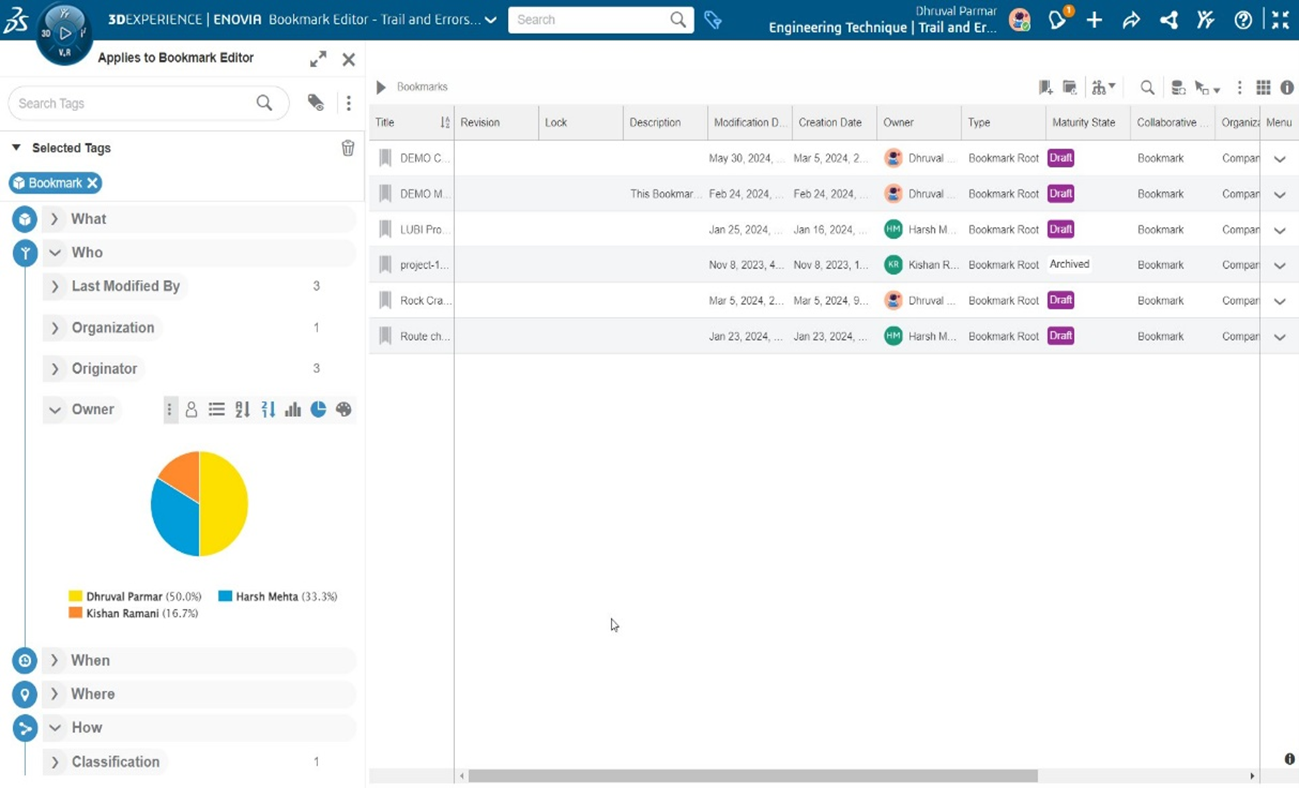Screen dimensions: 1299x788
Task: Click into the Search Tags field
Action: click(130, 103)
